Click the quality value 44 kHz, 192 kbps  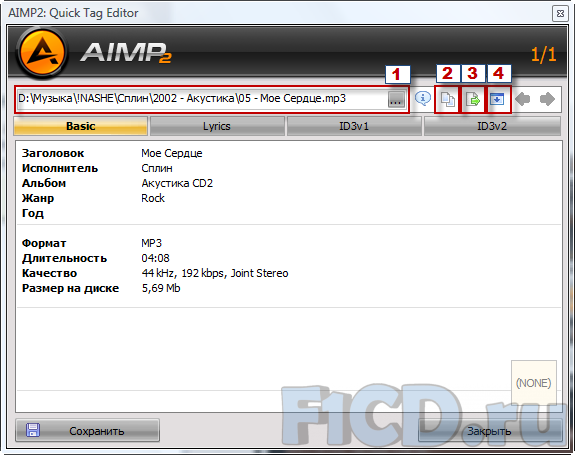click(215, 273)
